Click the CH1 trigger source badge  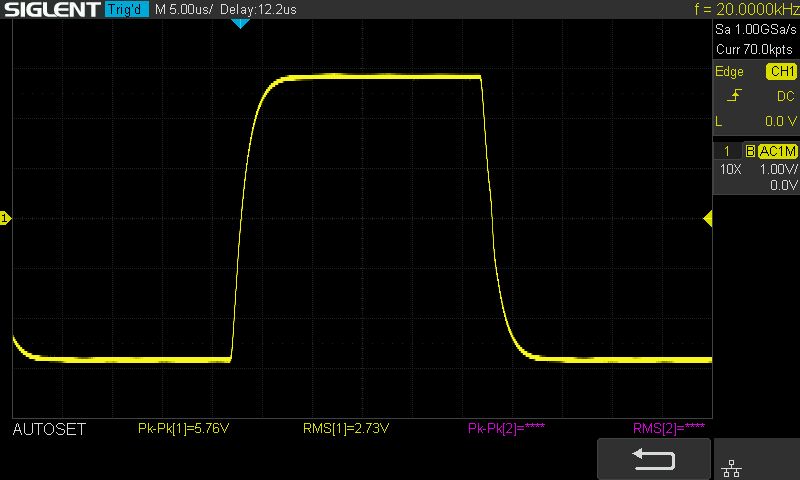pyautogui.click(x=781, y=71)
